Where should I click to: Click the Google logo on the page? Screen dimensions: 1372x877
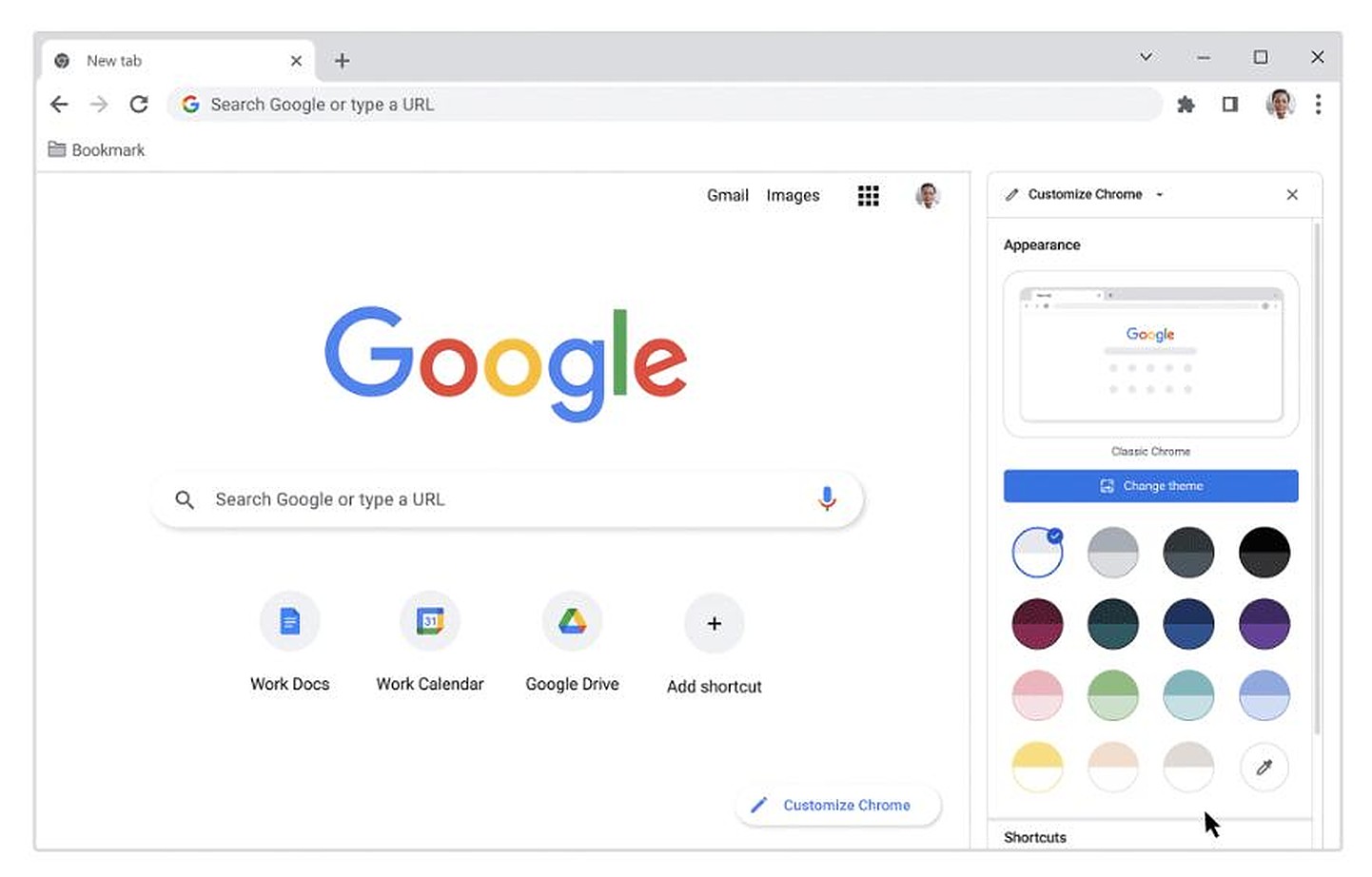(506, 363)
